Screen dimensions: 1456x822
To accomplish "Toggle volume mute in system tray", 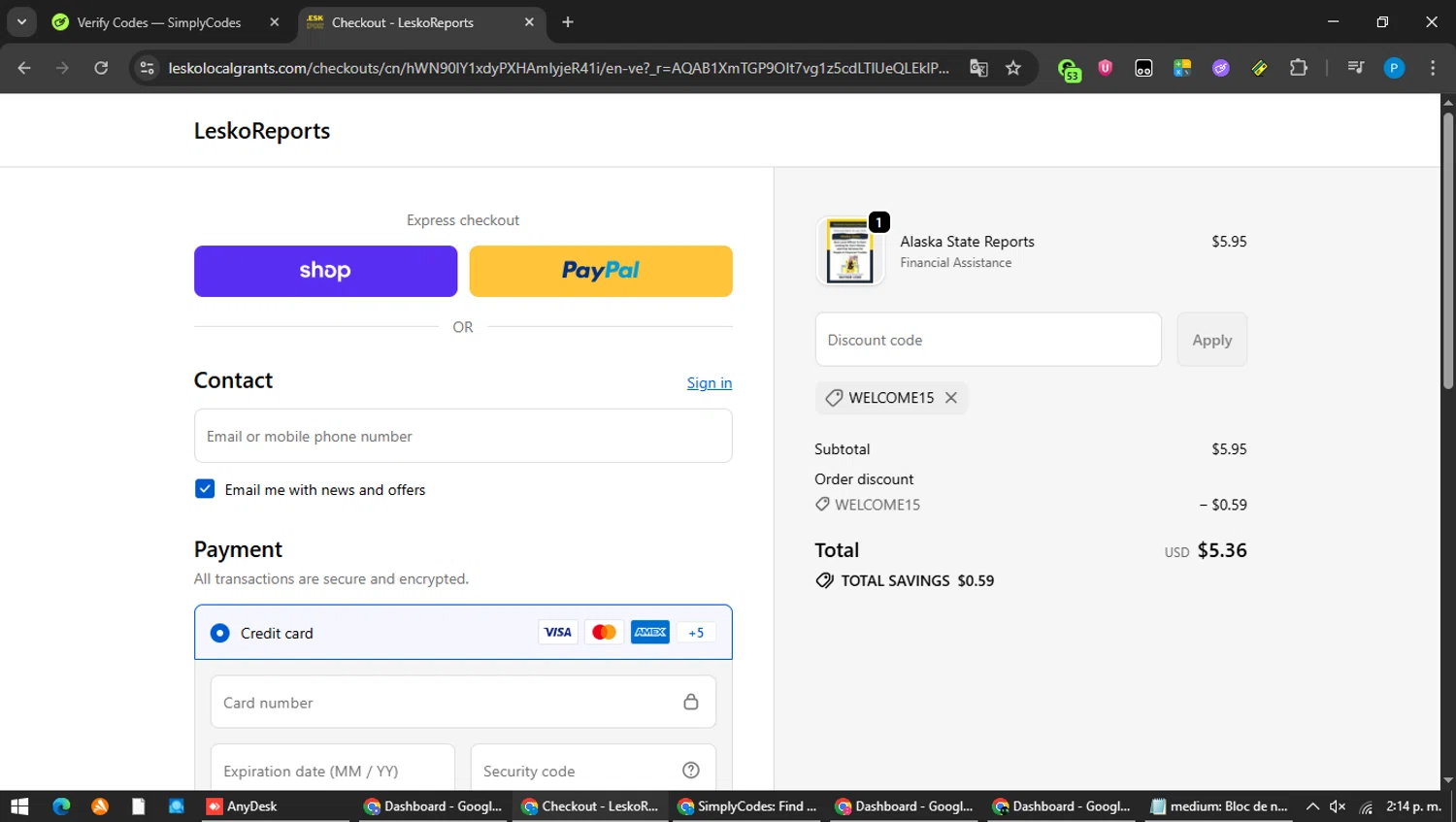I will [1338, 806].
